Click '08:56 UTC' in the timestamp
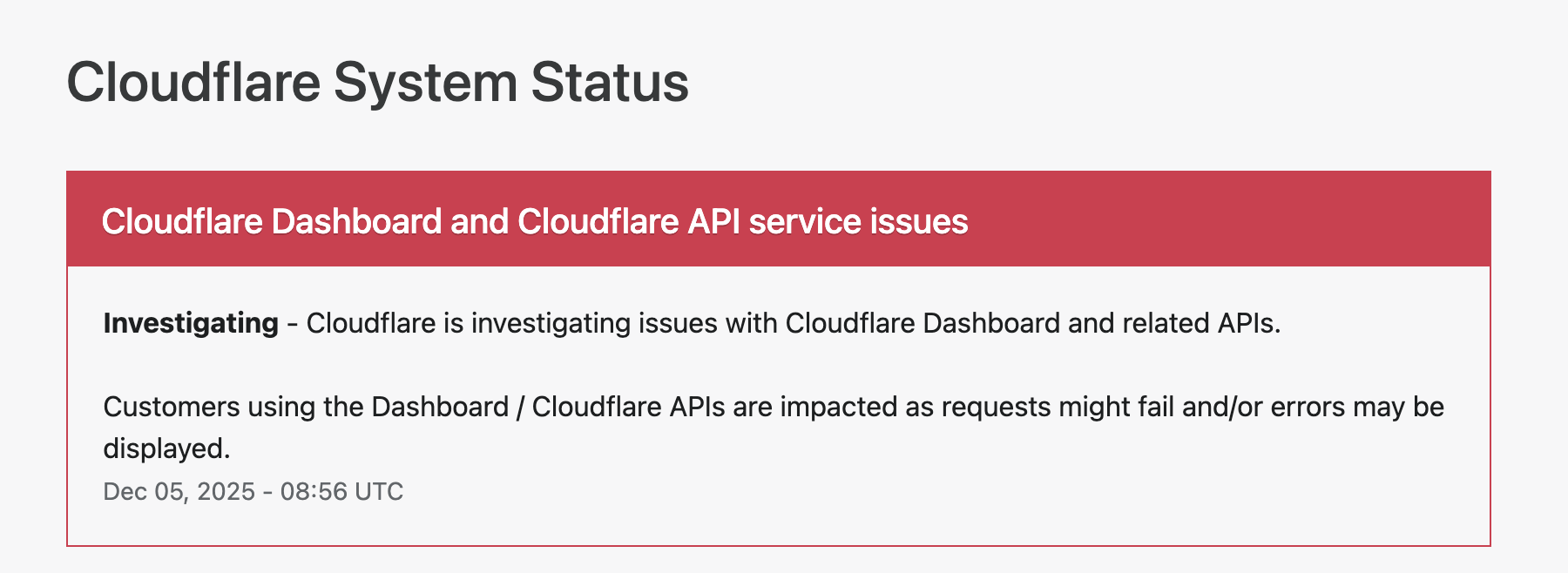 coord(341,491)
